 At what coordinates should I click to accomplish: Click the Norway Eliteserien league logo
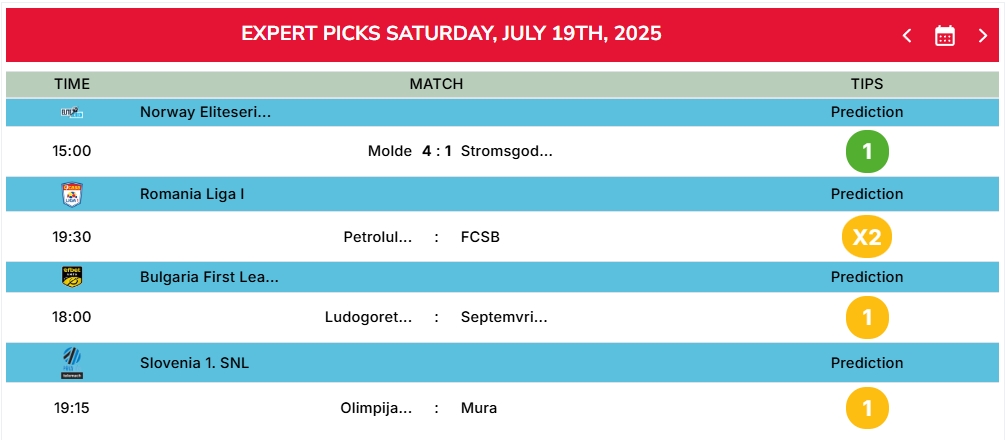72,112
